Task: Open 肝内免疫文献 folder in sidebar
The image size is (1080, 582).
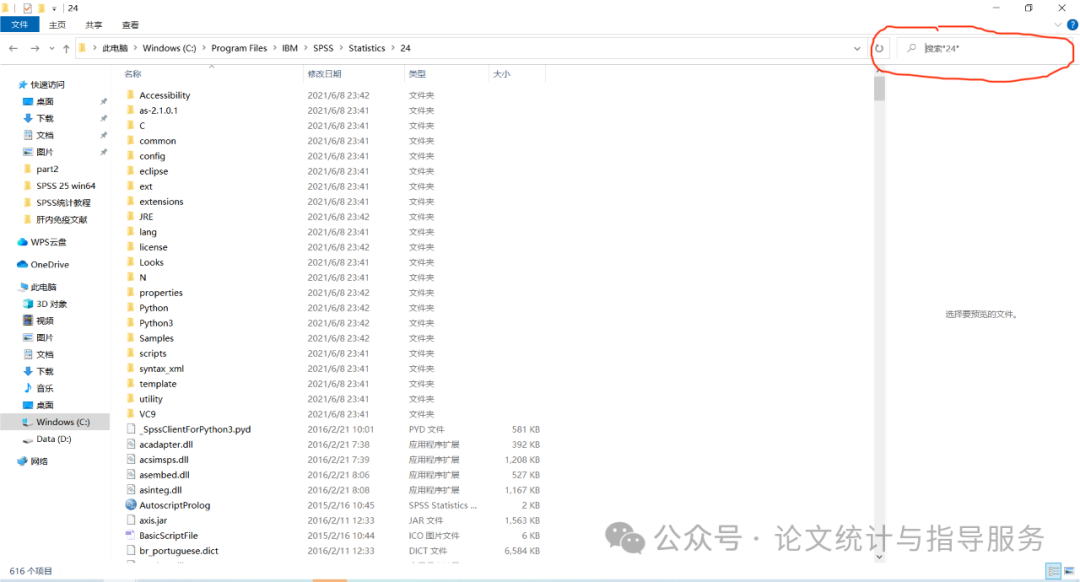Action: pyautogui.click(x=61, y=220)
